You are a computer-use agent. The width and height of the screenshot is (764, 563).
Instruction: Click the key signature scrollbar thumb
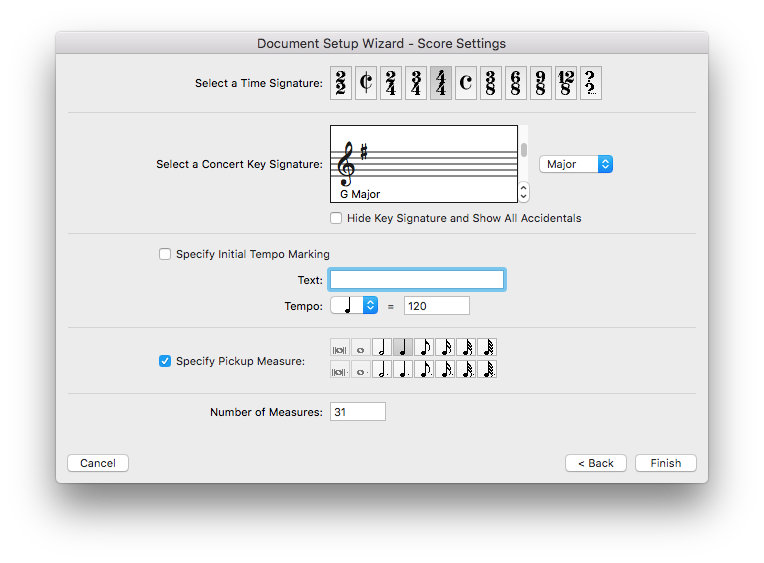[x=524, y=150]
